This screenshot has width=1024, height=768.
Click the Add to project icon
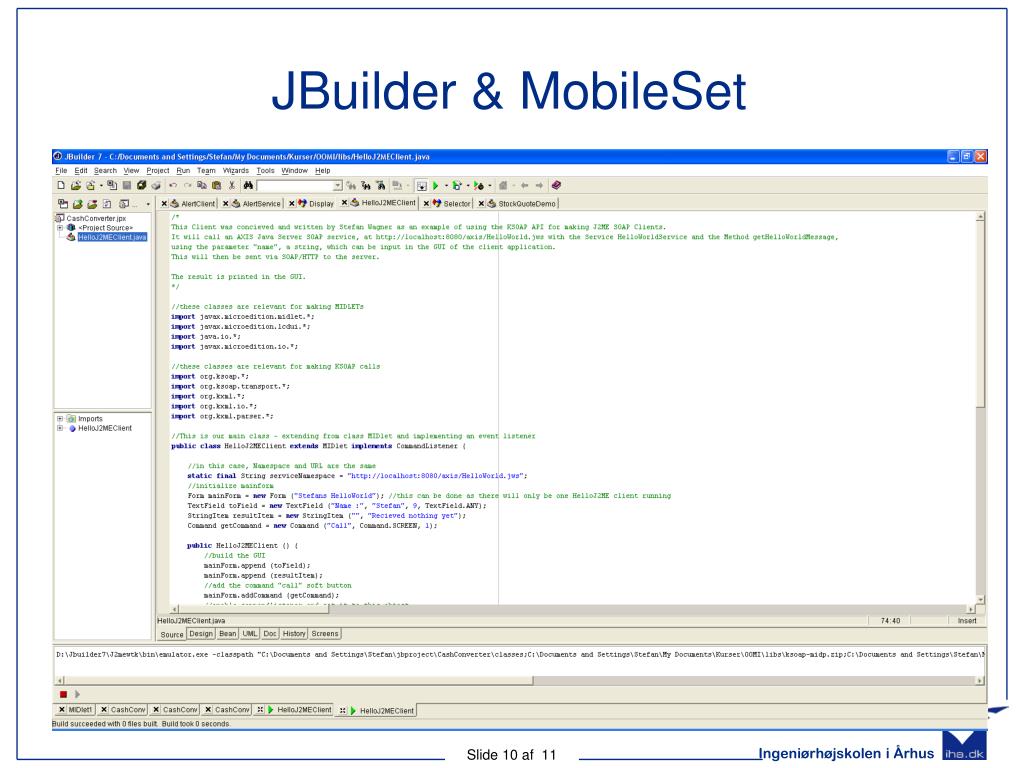point(78,204)
